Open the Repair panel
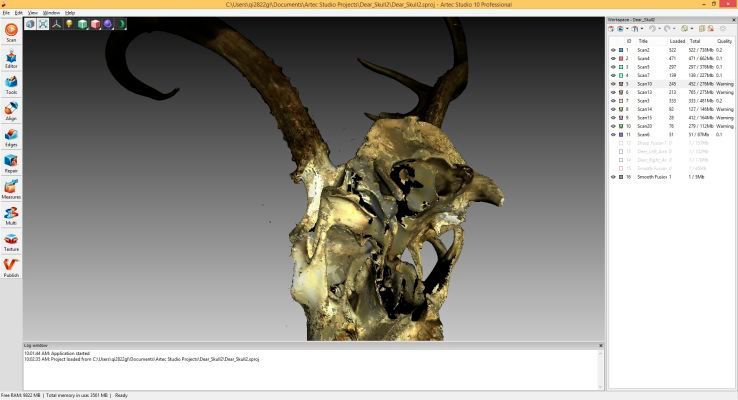Image resolution: width=738 pixels, height=400 pixels. [x=11, y=161]
